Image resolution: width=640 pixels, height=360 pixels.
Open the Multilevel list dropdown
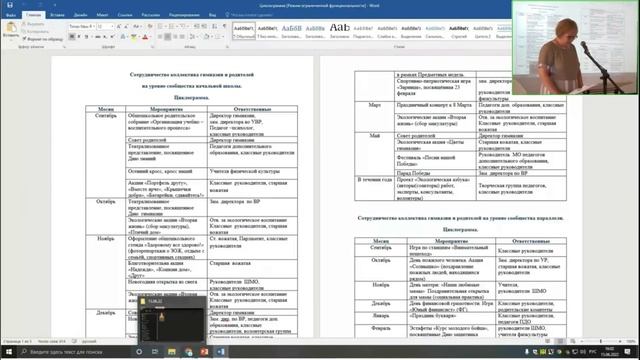click(188, 27)
